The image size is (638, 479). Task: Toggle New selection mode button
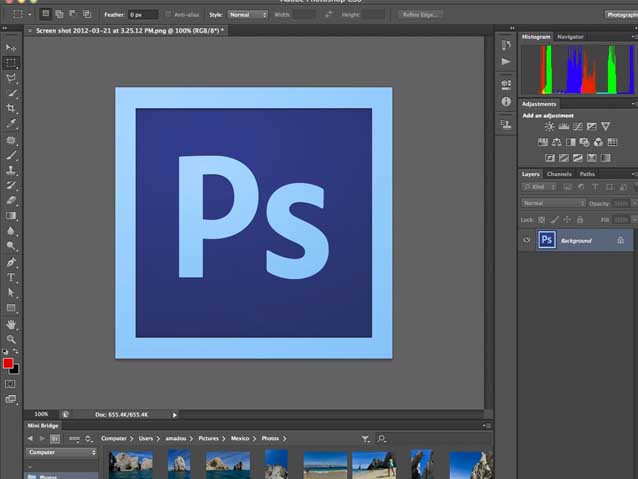(x=46, y=14)
